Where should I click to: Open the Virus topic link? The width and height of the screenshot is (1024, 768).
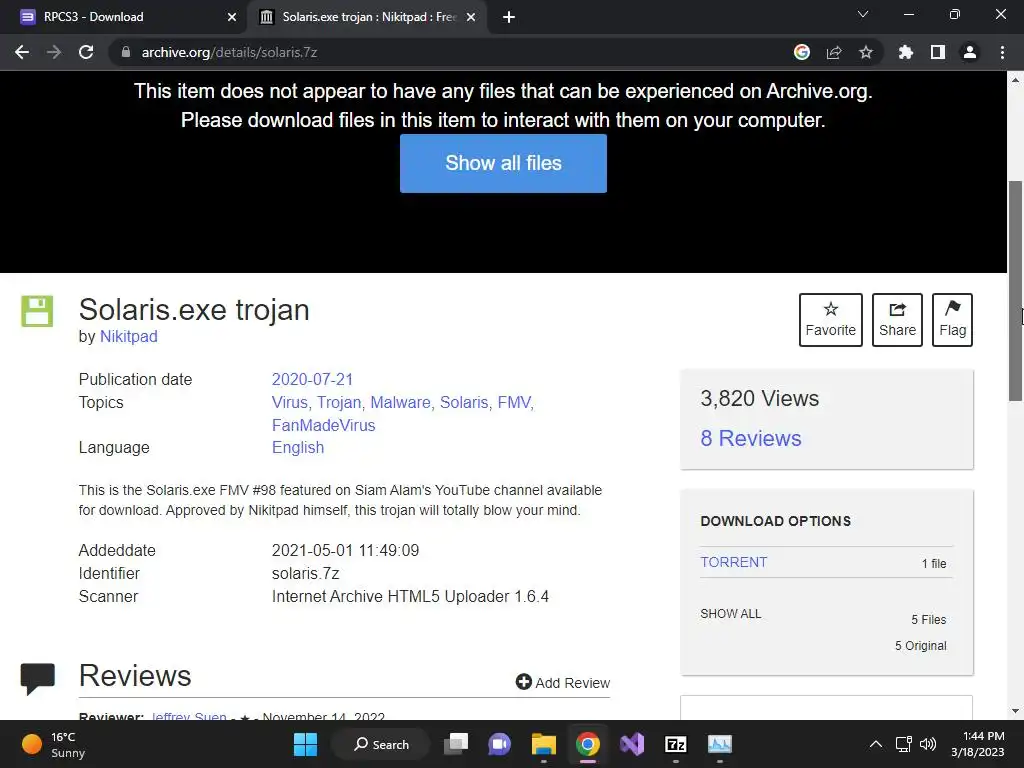289,402
